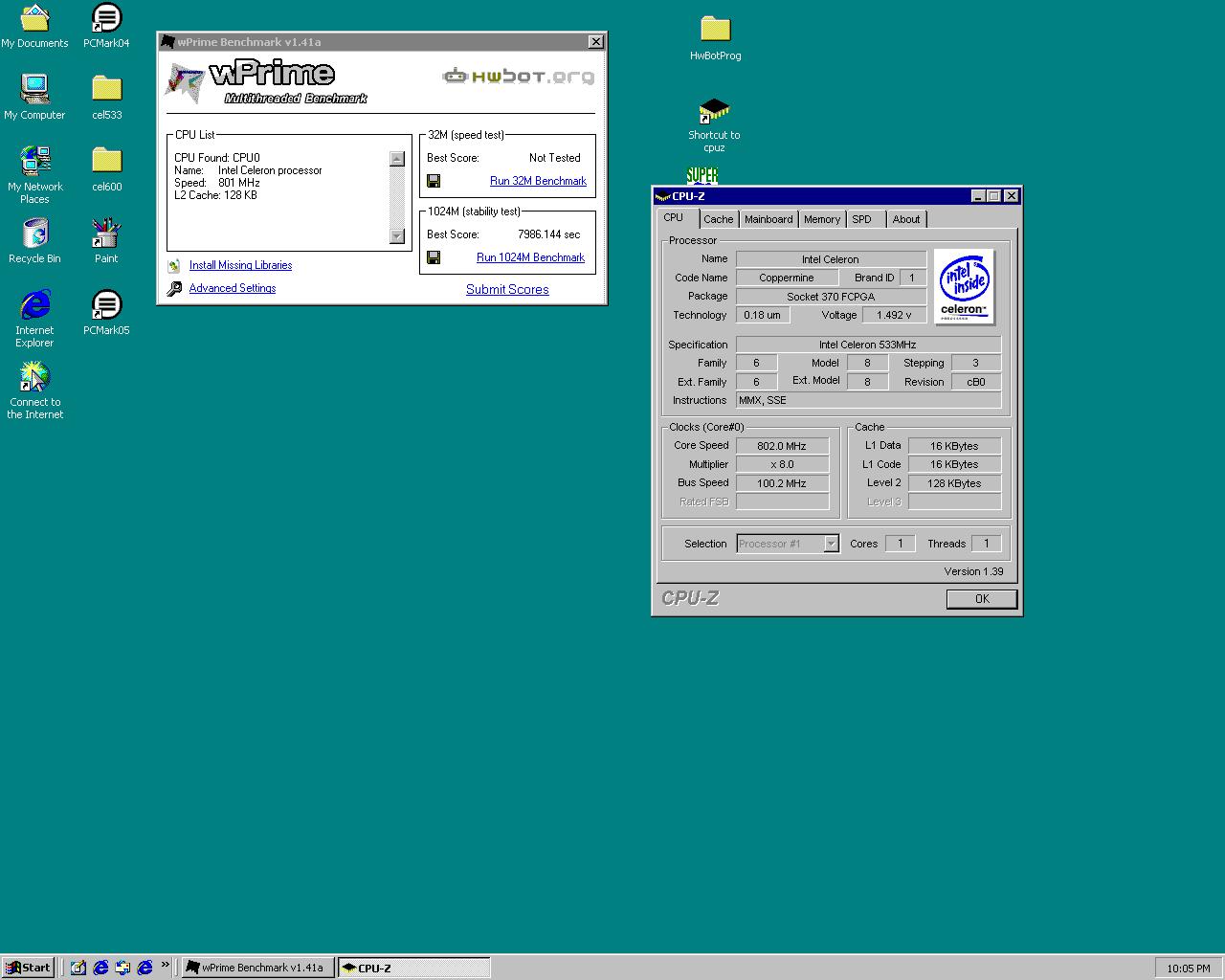Screen dimensions: 1225x980
Task: Click Specification field Intel Celeron 533MHz
Action: 868,345
